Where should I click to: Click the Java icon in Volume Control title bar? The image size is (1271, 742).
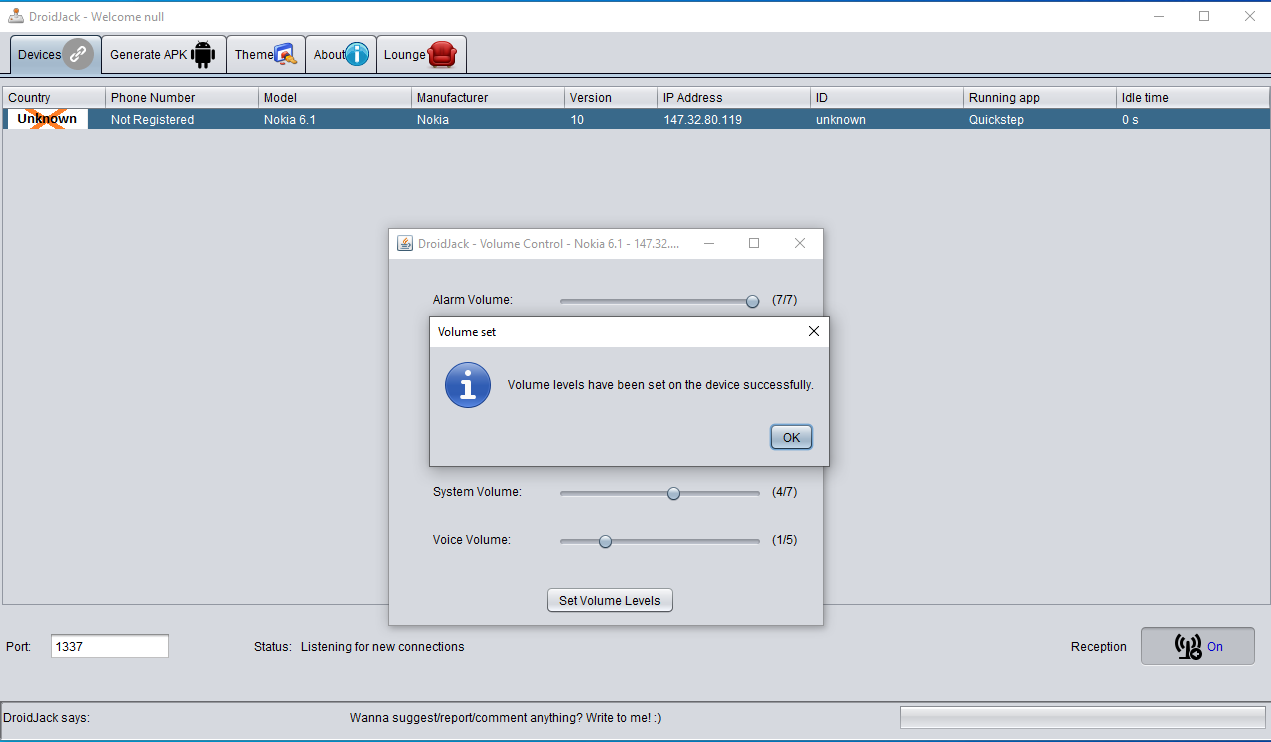(x=405, y=243)
